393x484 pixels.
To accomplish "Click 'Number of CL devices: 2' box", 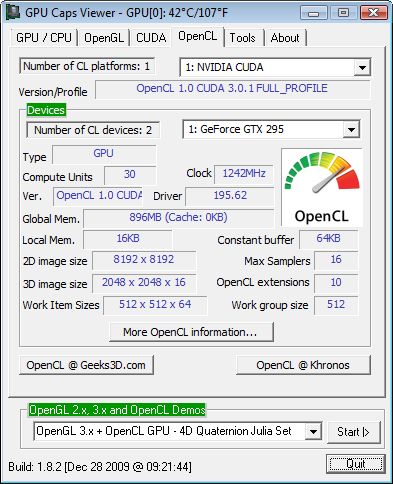I will pos(93,130).
